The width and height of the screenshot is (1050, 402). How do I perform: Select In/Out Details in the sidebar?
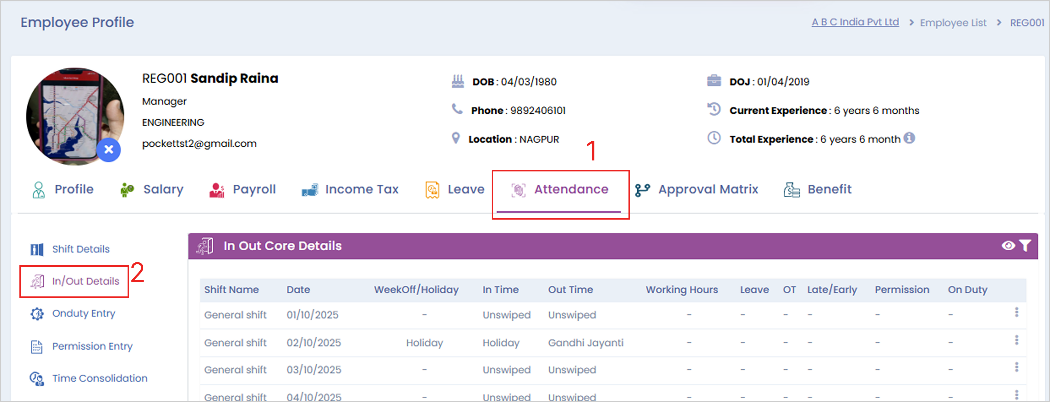[75, 281]
